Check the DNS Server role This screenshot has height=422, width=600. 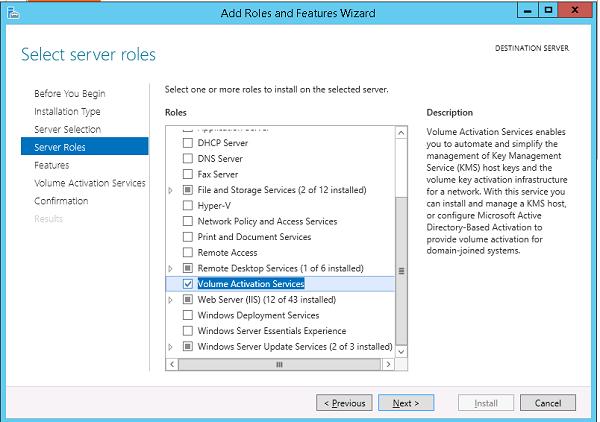(x=188, y=158)
